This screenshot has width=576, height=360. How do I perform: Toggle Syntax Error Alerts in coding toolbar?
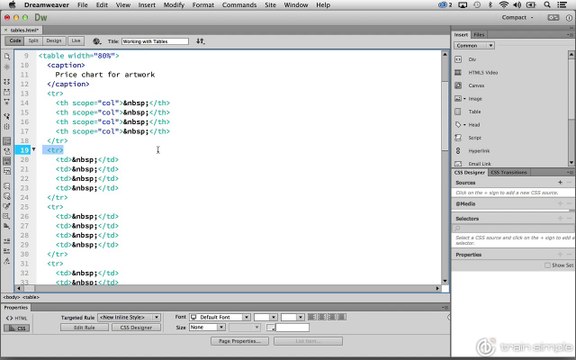[7, 171]
